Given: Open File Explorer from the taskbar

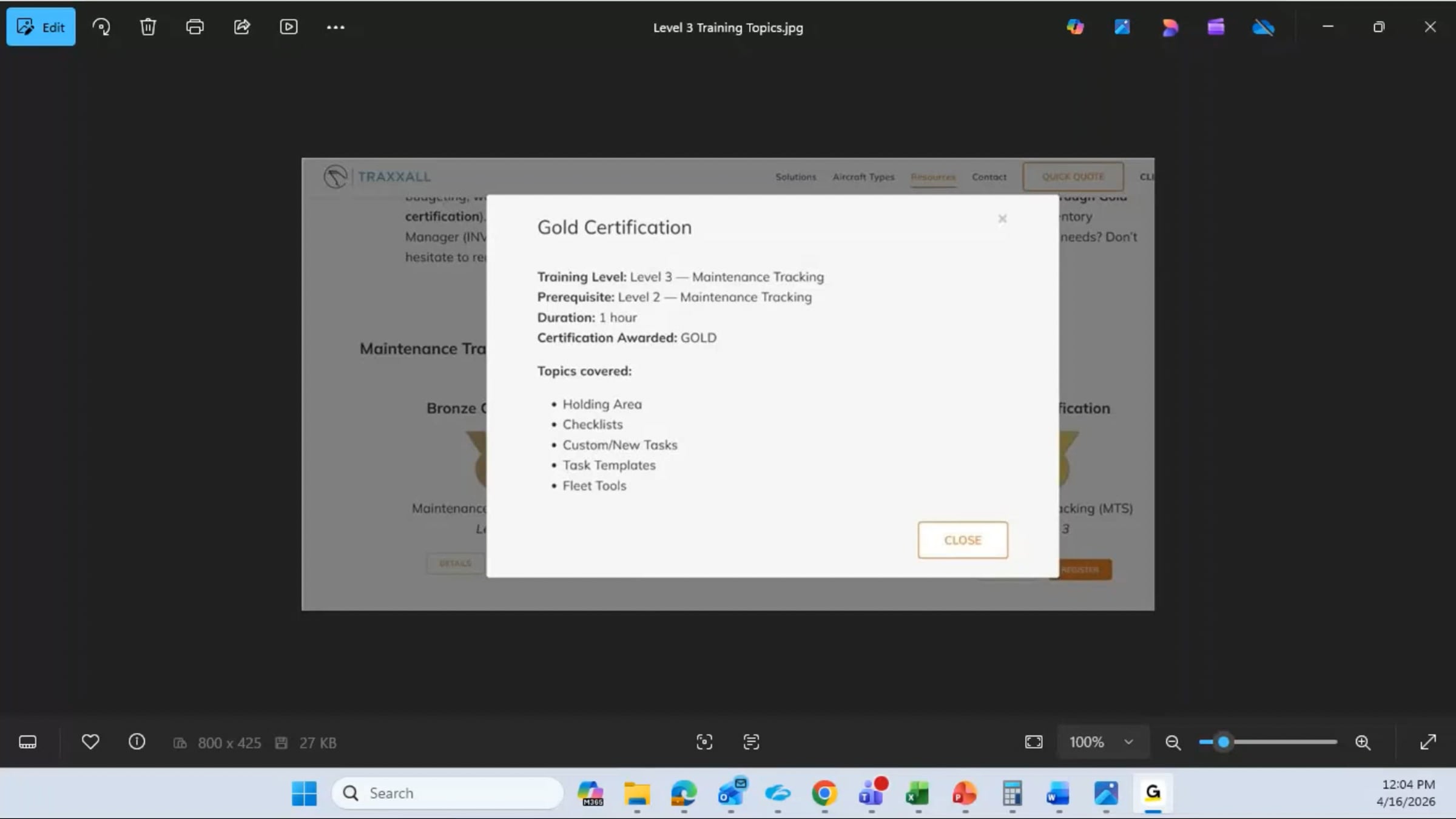Looking at the screenshot, I should click(637, 793).
